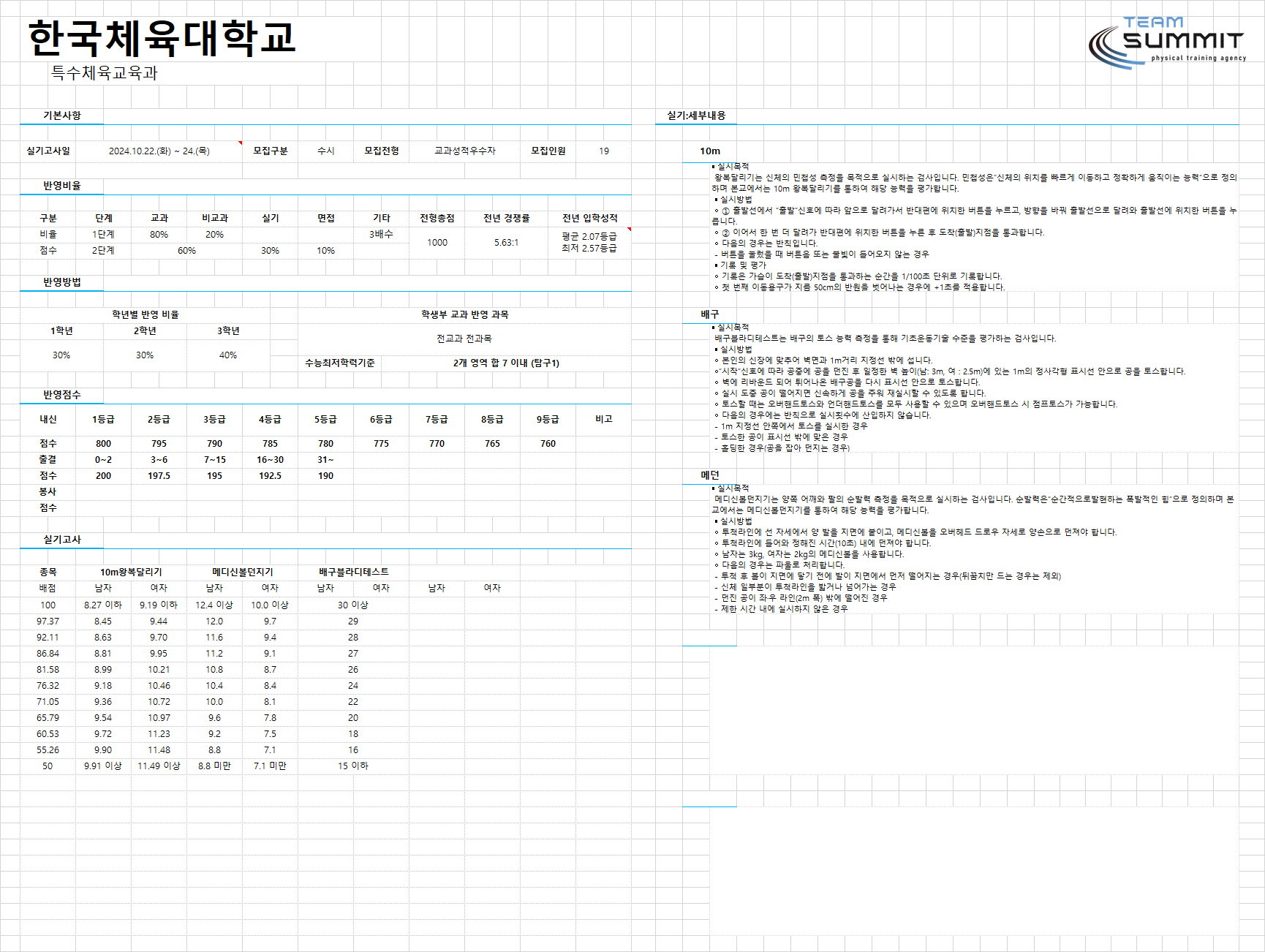This screenshot has height=952, width=1265.
Task: Select the 실기고사 section header
Action: [62, 540]
